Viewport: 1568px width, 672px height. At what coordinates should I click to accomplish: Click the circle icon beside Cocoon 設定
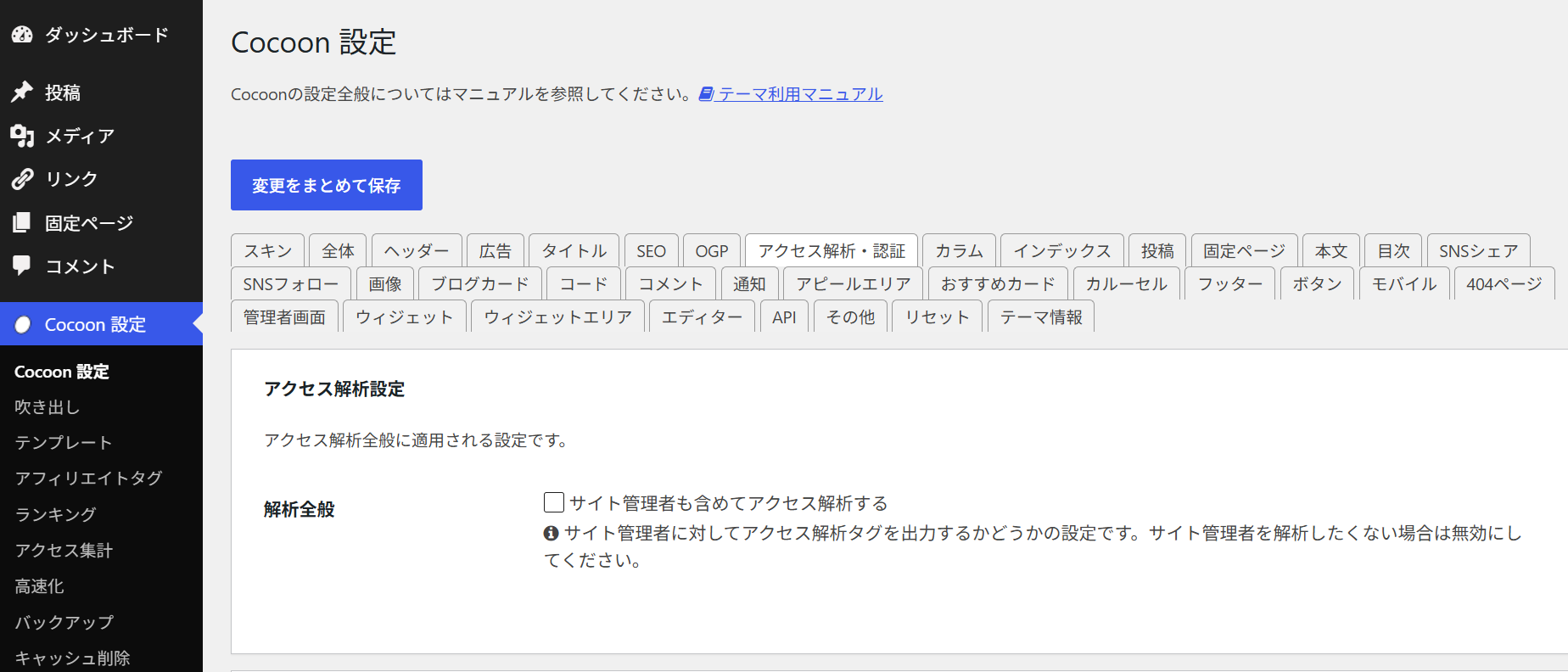23,325
